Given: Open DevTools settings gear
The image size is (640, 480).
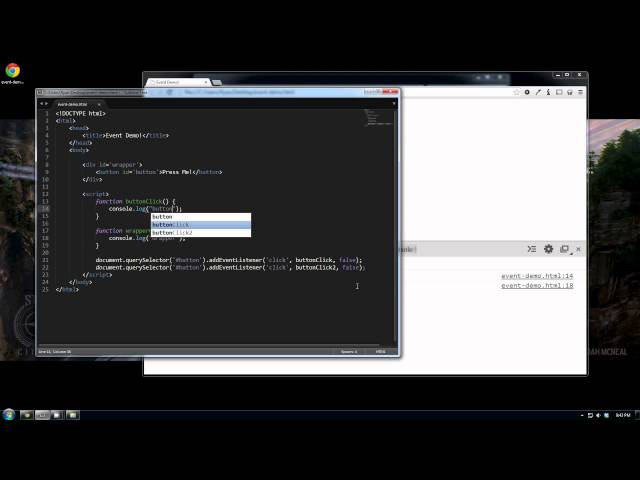Looking at the screenshot, I should [x=548, y=249].
